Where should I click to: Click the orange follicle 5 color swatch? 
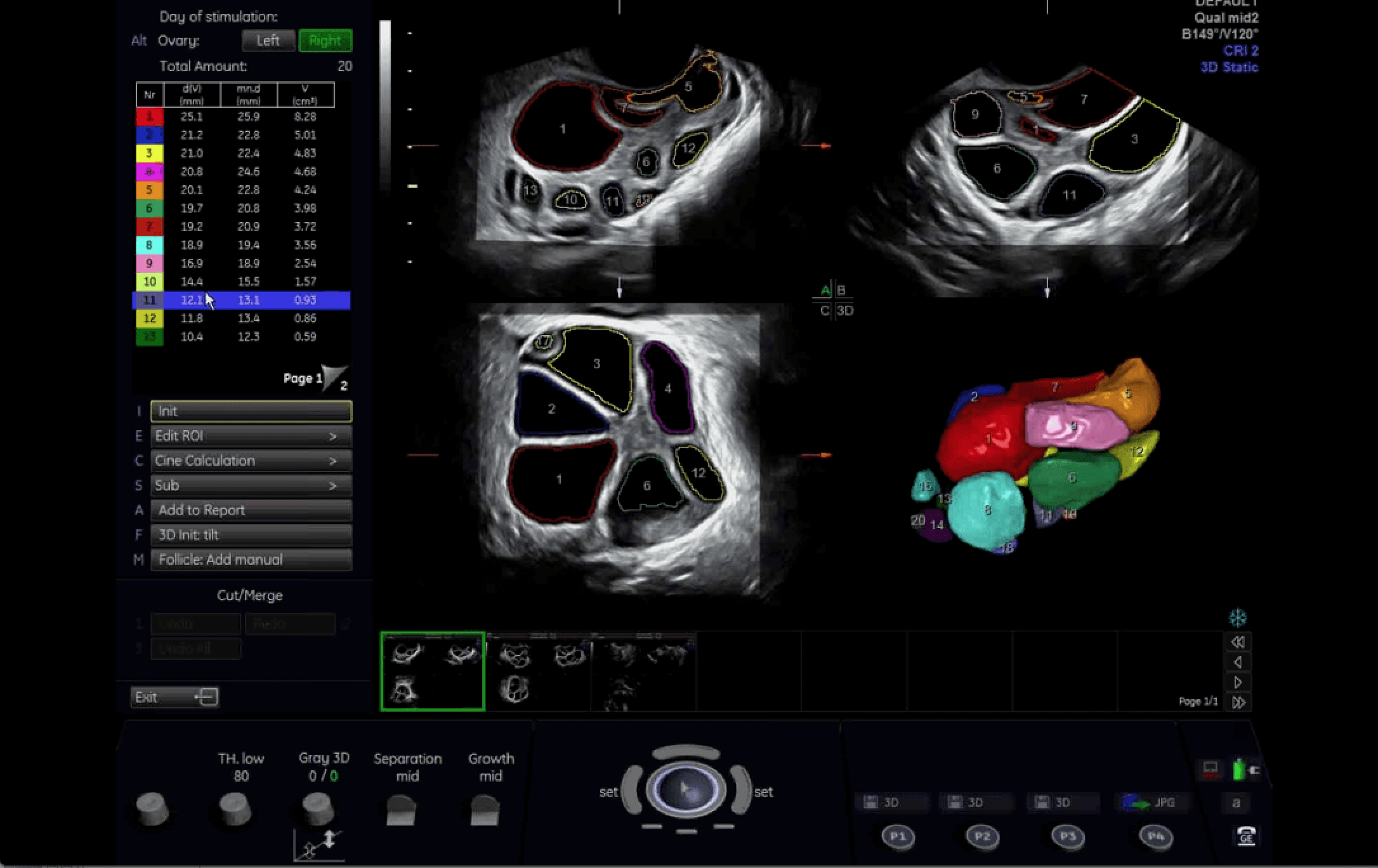(149, 190)
